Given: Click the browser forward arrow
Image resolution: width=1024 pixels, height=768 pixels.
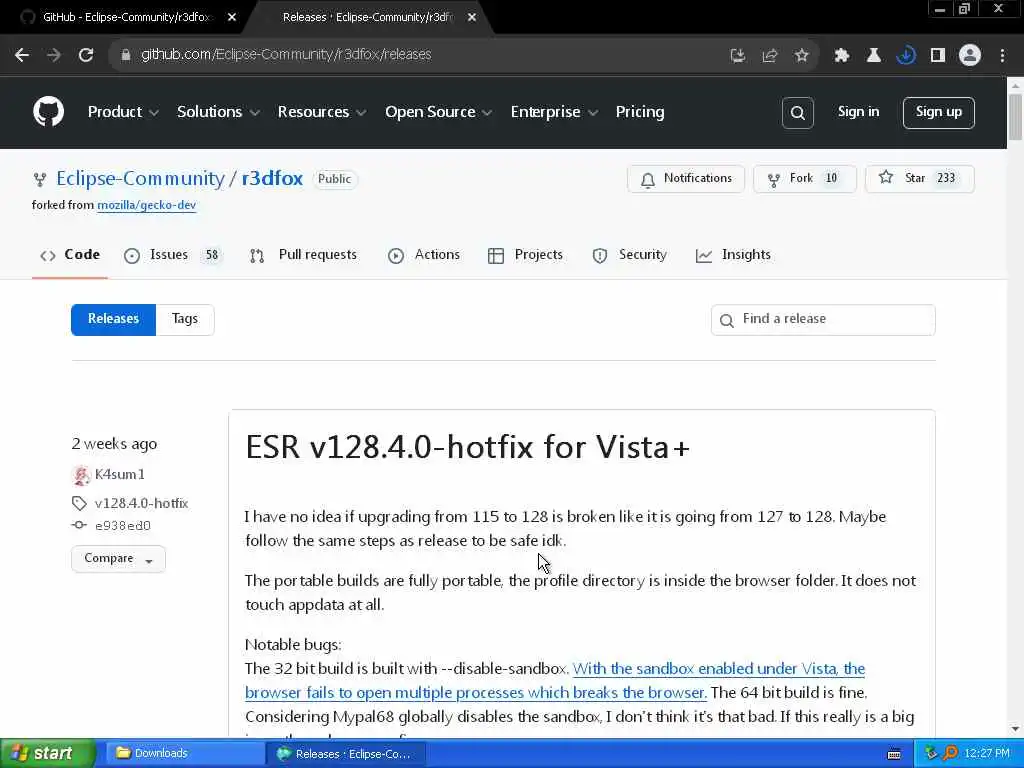Looking at the screenshot, I should coord(54,55).
